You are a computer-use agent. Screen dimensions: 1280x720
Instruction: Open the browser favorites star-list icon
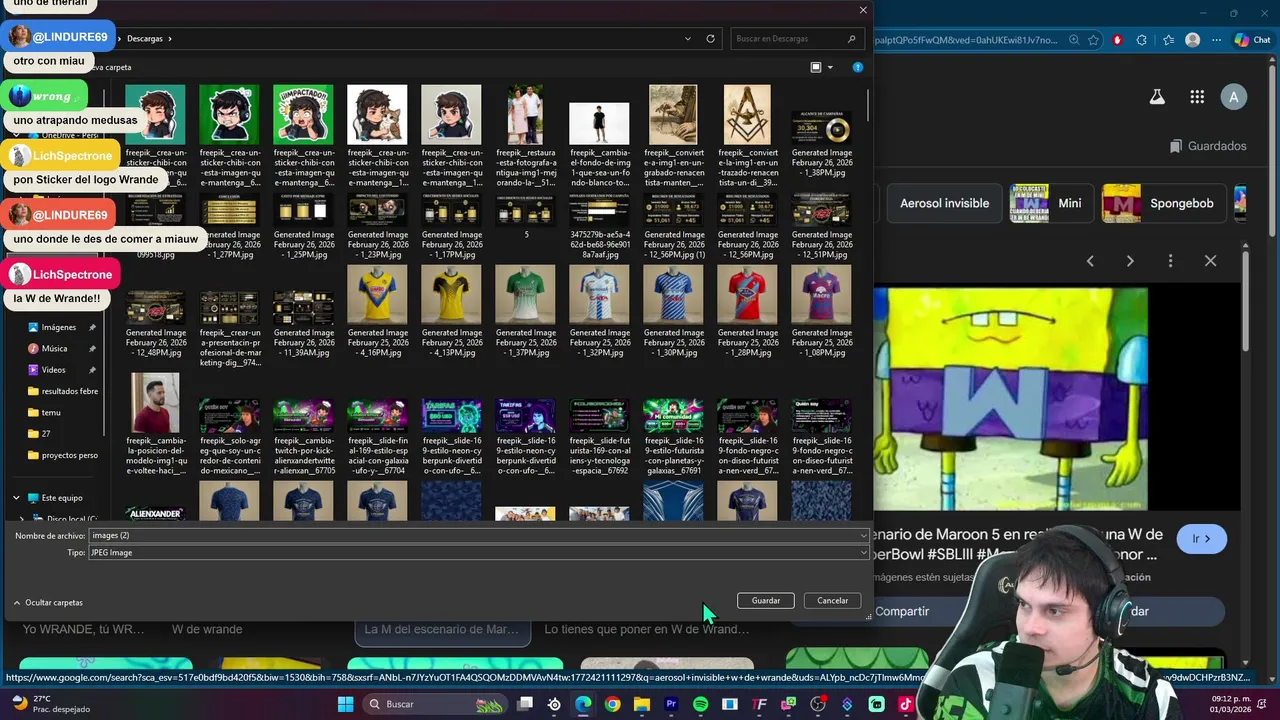click(x=1168, y=40)
